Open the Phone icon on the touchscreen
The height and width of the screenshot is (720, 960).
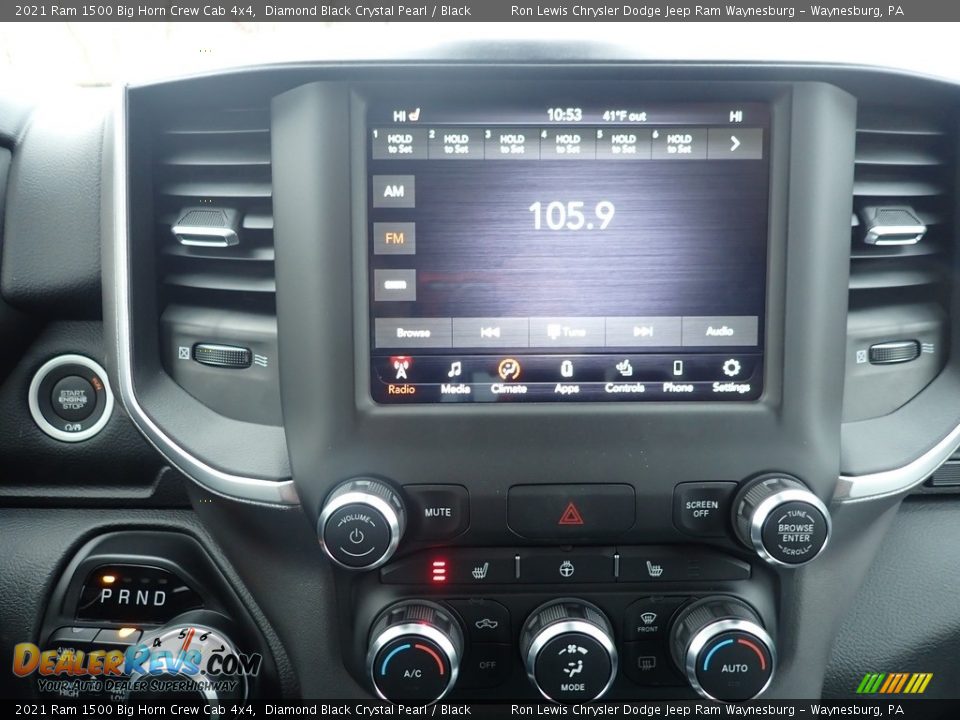pos(678,375)
